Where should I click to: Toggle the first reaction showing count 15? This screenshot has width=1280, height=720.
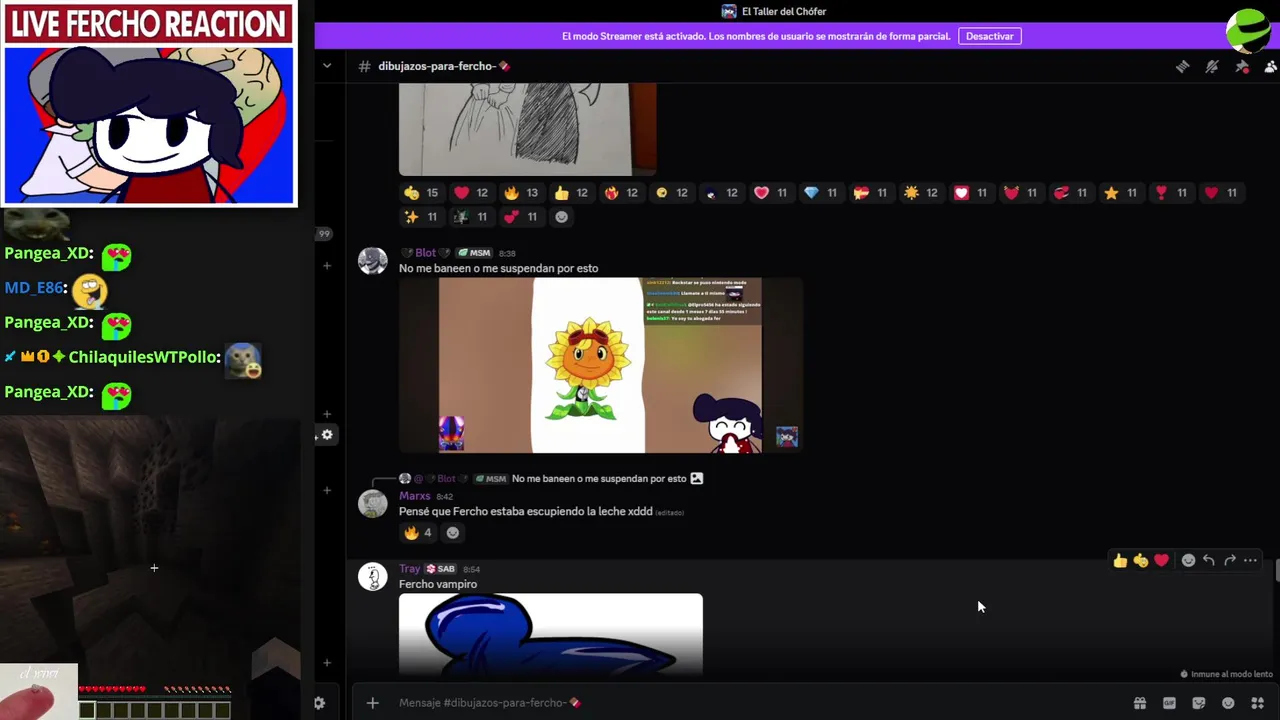[420, 193]
